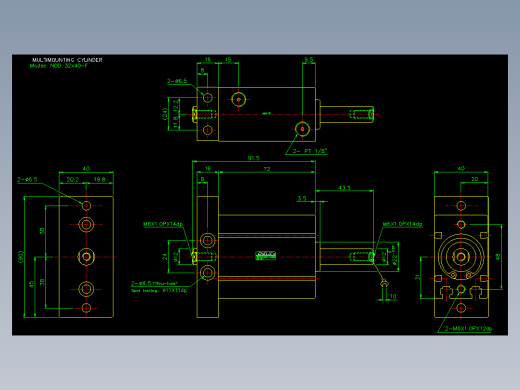This screenshot has height=390, width=520.
Task: Click the 30 dimension on right view
Action: click(x=474, y=179)
